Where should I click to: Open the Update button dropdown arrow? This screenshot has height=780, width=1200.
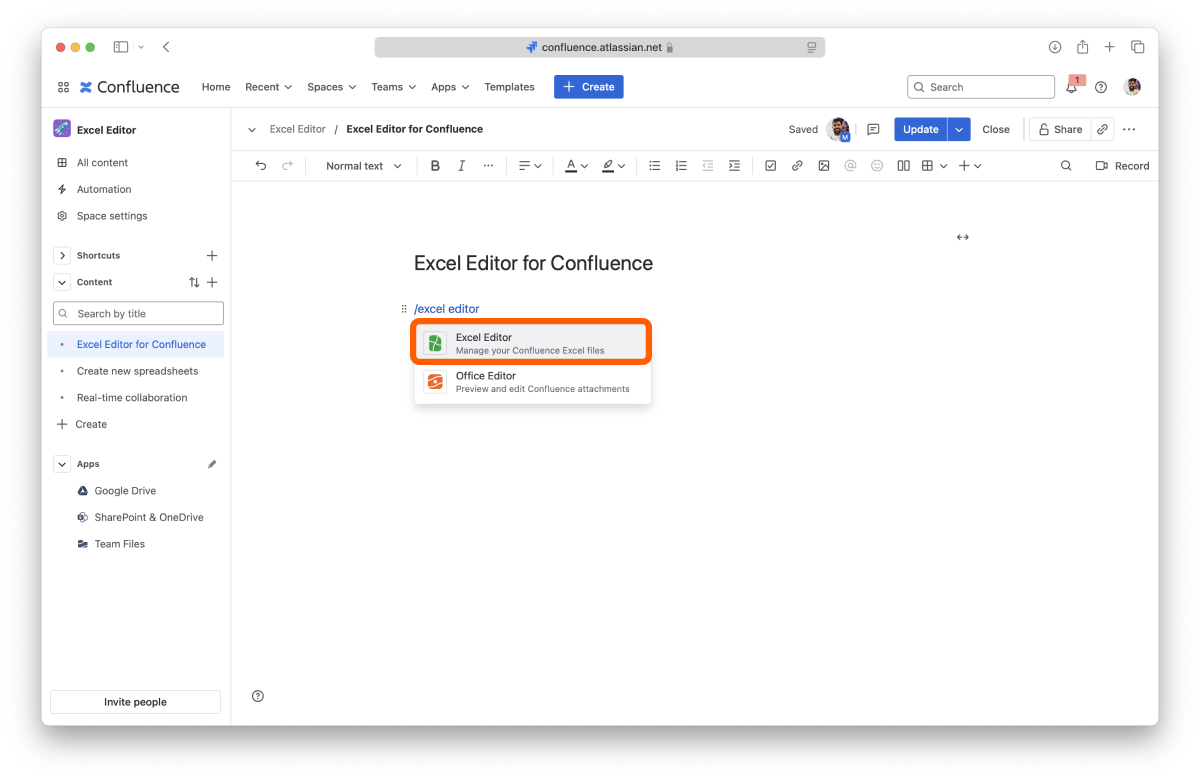click(959, 129)
